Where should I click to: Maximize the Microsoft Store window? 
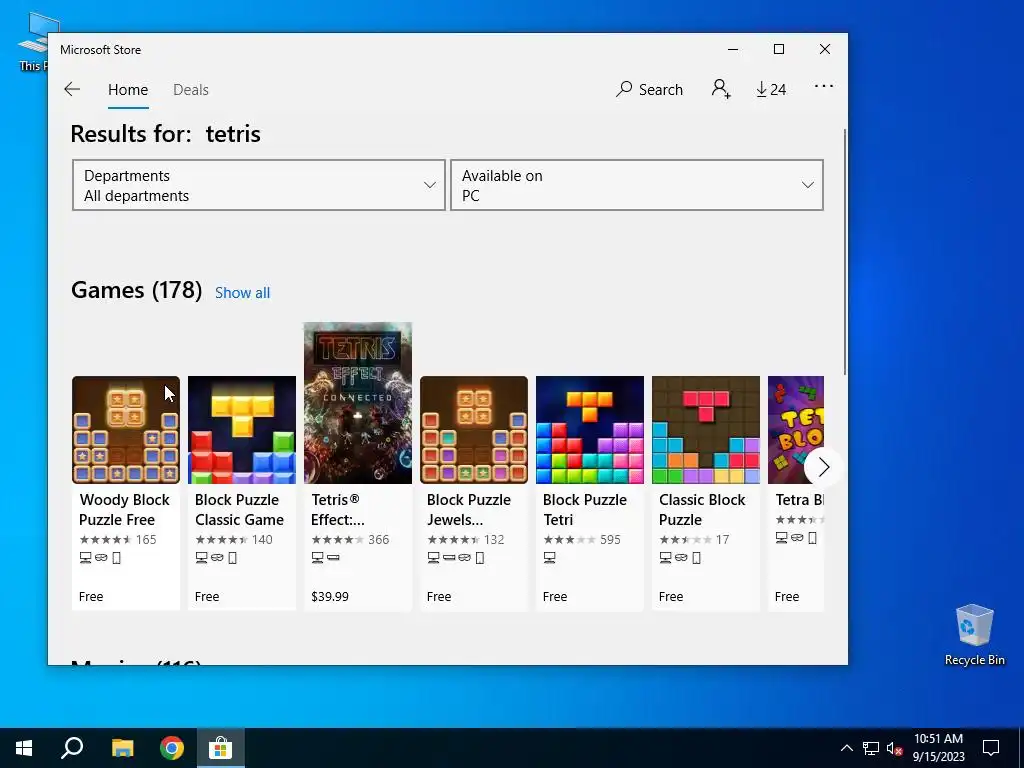coord(778,50)
